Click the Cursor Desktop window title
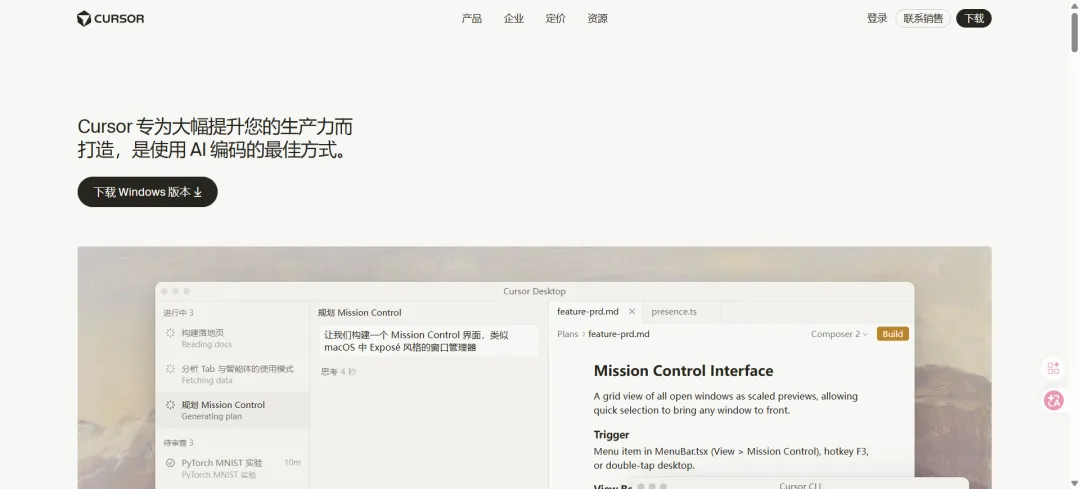The width and height of the screenshot is (1080, 489). [534, 291]
